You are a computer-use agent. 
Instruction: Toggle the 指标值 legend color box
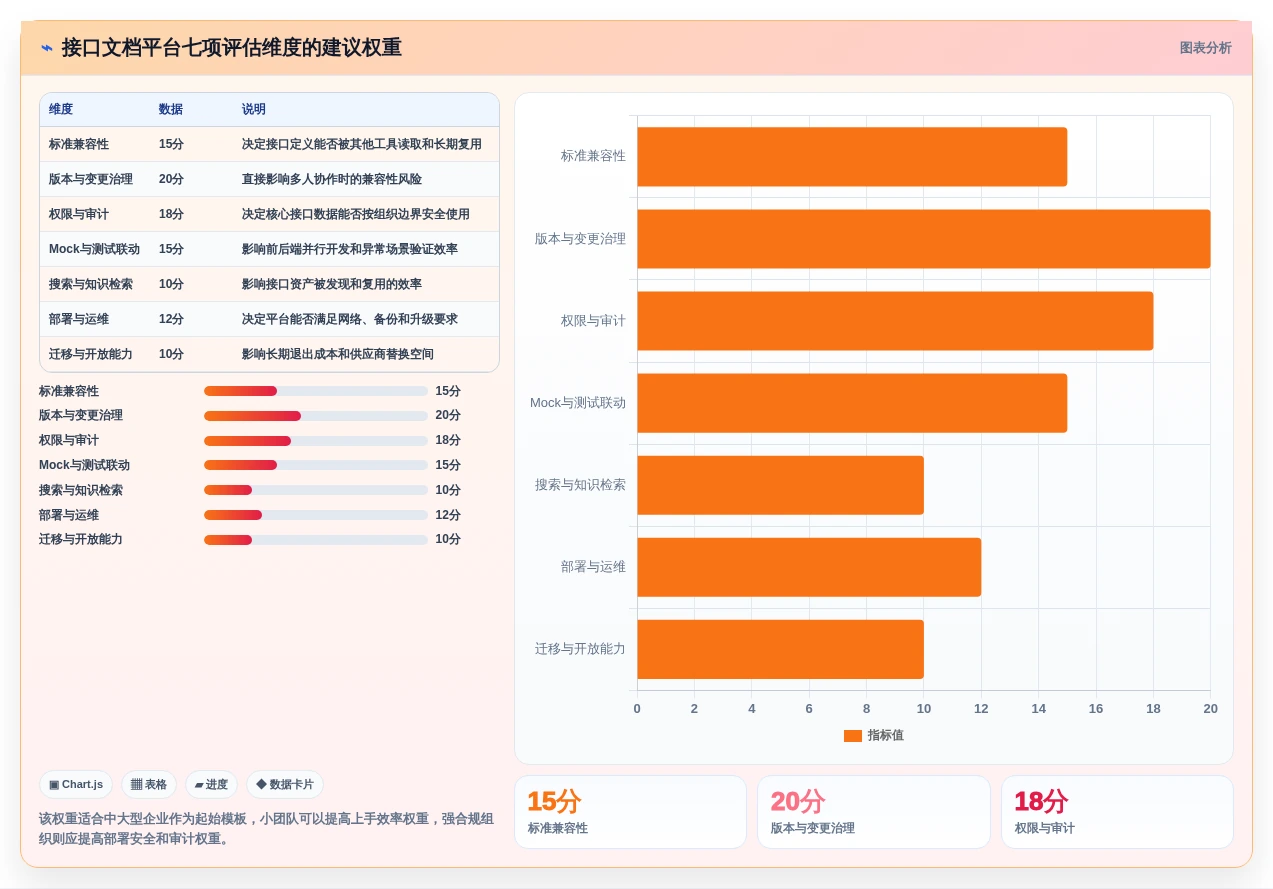point(853,736)
